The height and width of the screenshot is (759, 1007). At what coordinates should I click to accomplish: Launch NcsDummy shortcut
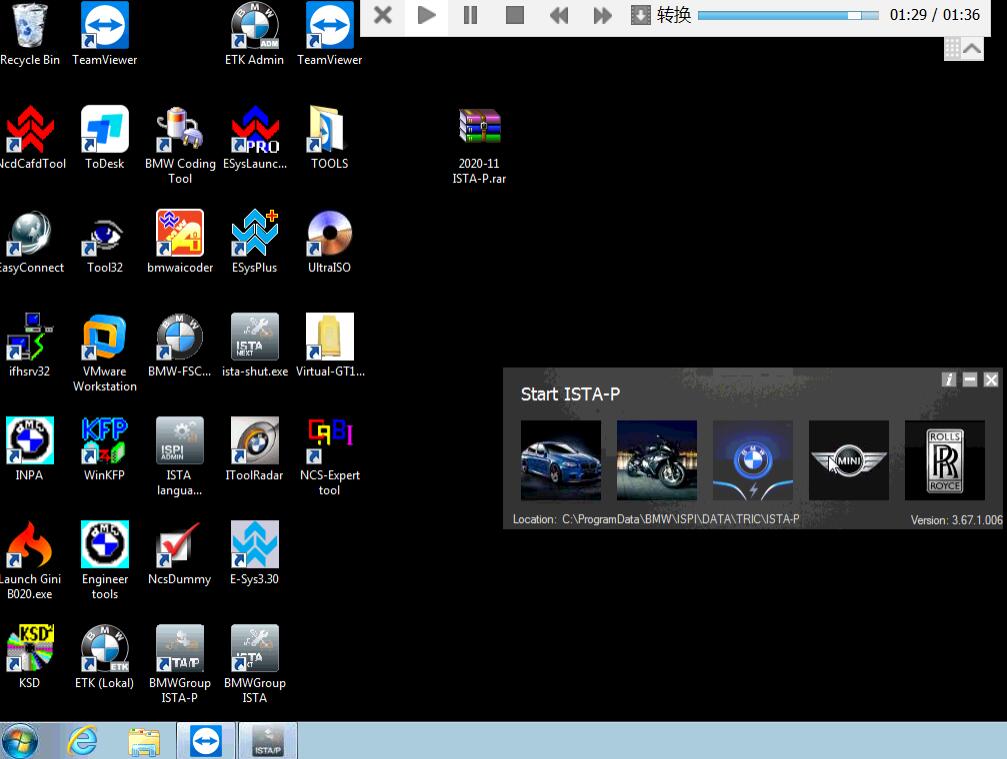click(180, 554)
